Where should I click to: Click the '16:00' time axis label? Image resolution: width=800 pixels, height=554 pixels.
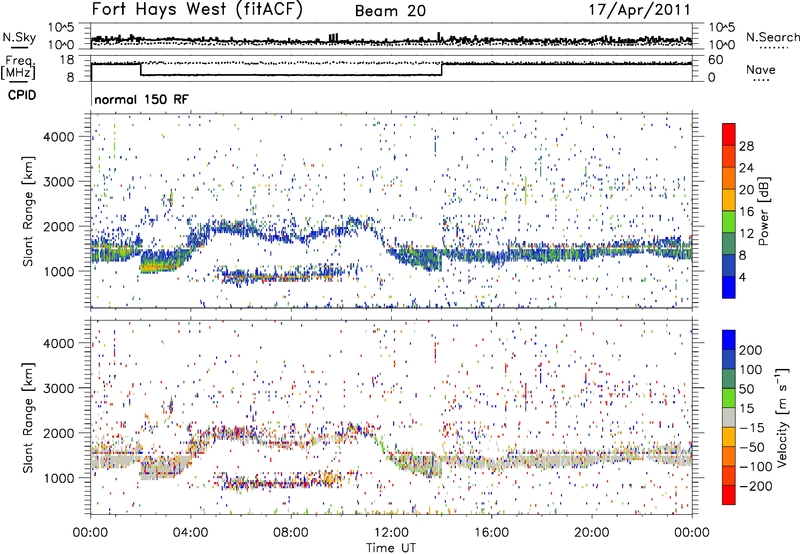coord(491,533)
